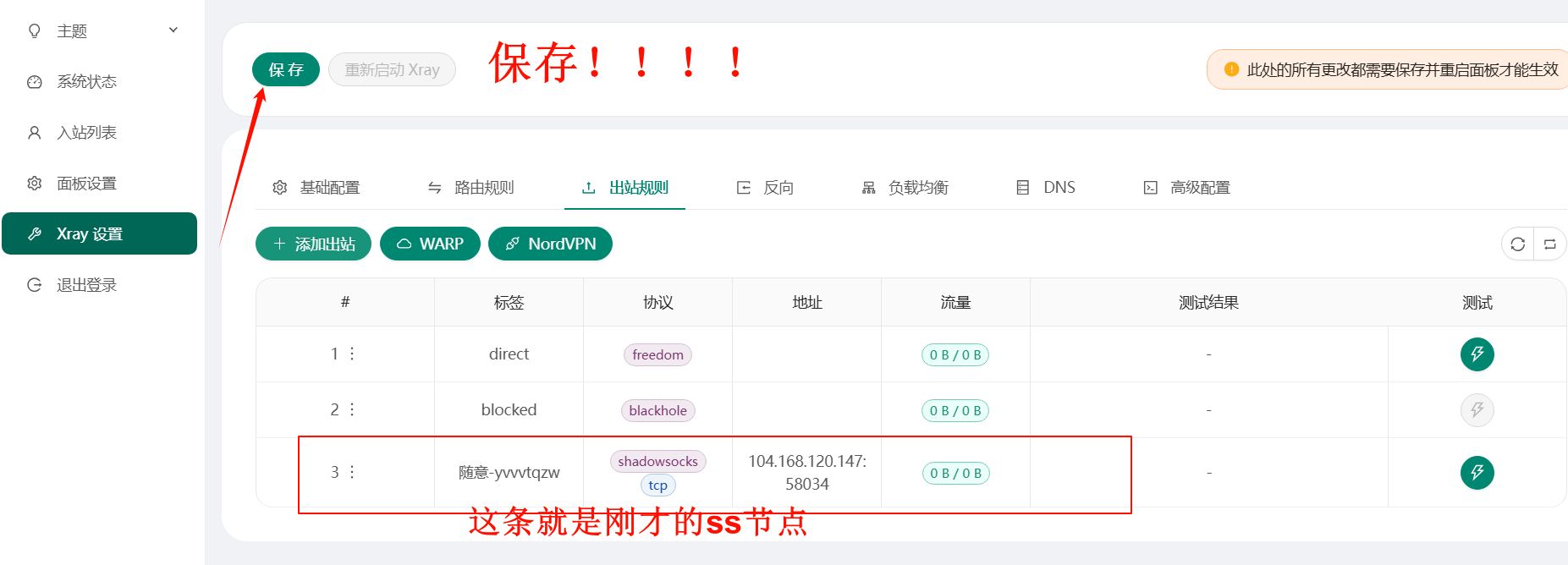Click the gear icon on 基础配置 tab
Viewport: 1568px width, 565px height.
coord(280,188)
